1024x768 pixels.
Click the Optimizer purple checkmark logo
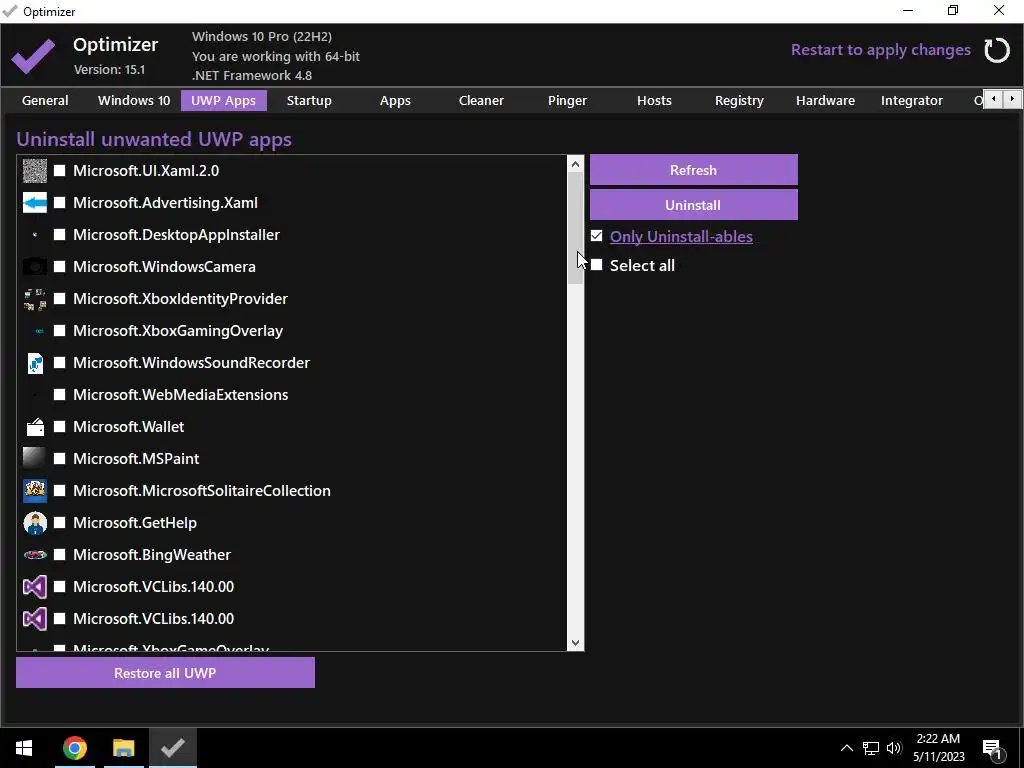[x=33, y=56]
